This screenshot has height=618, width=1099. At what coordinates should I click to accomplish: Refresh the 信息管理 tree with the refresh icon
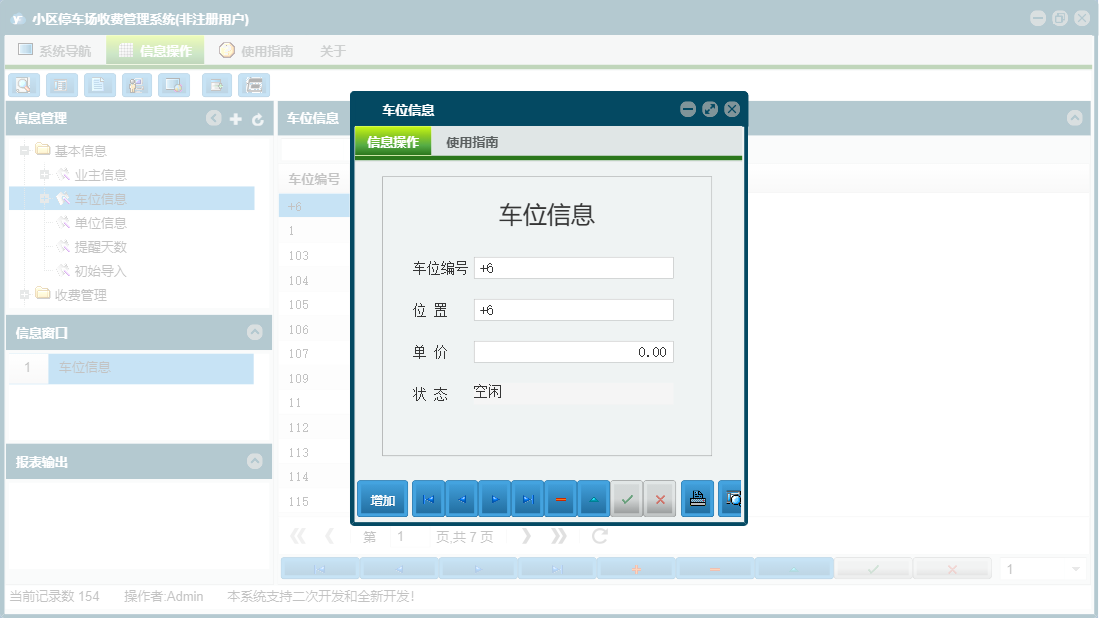(x=257, y=118)
